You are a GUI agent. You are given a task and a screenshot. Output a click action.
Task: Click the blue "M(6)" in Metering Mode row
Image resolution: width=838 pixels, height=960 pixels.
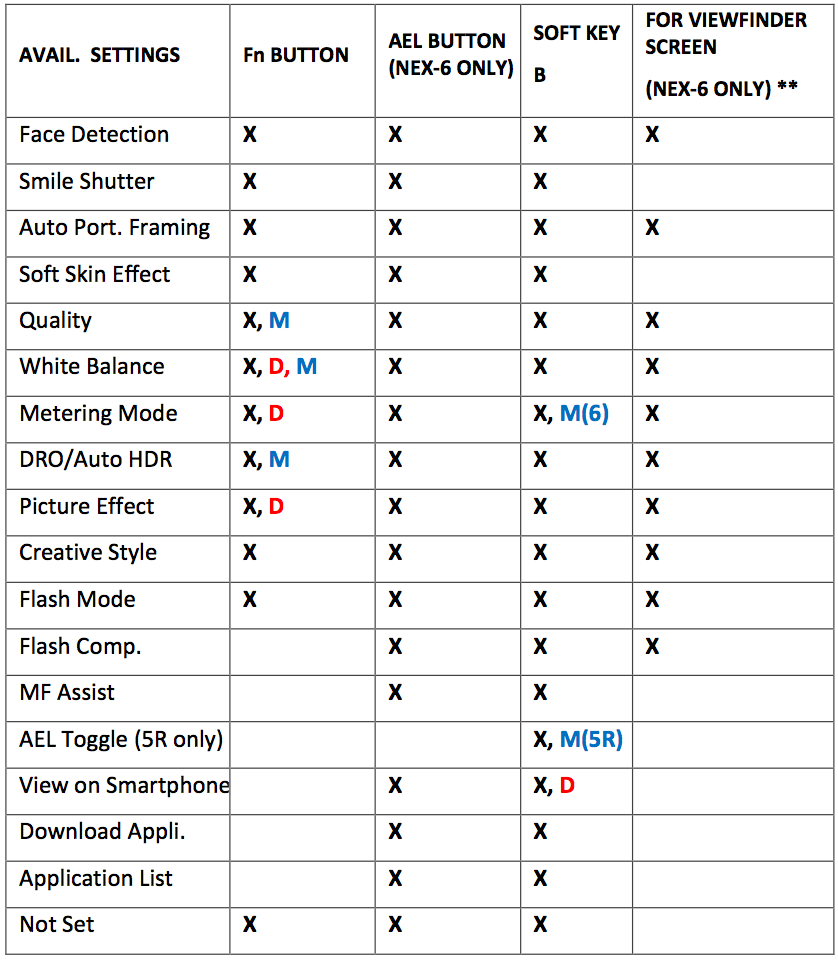click(583, 413)
